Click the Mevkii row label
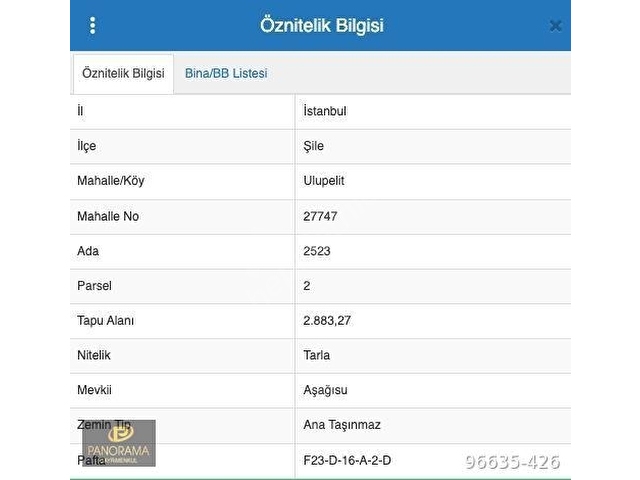Screen dimensions: 640x480 (94, 390)
